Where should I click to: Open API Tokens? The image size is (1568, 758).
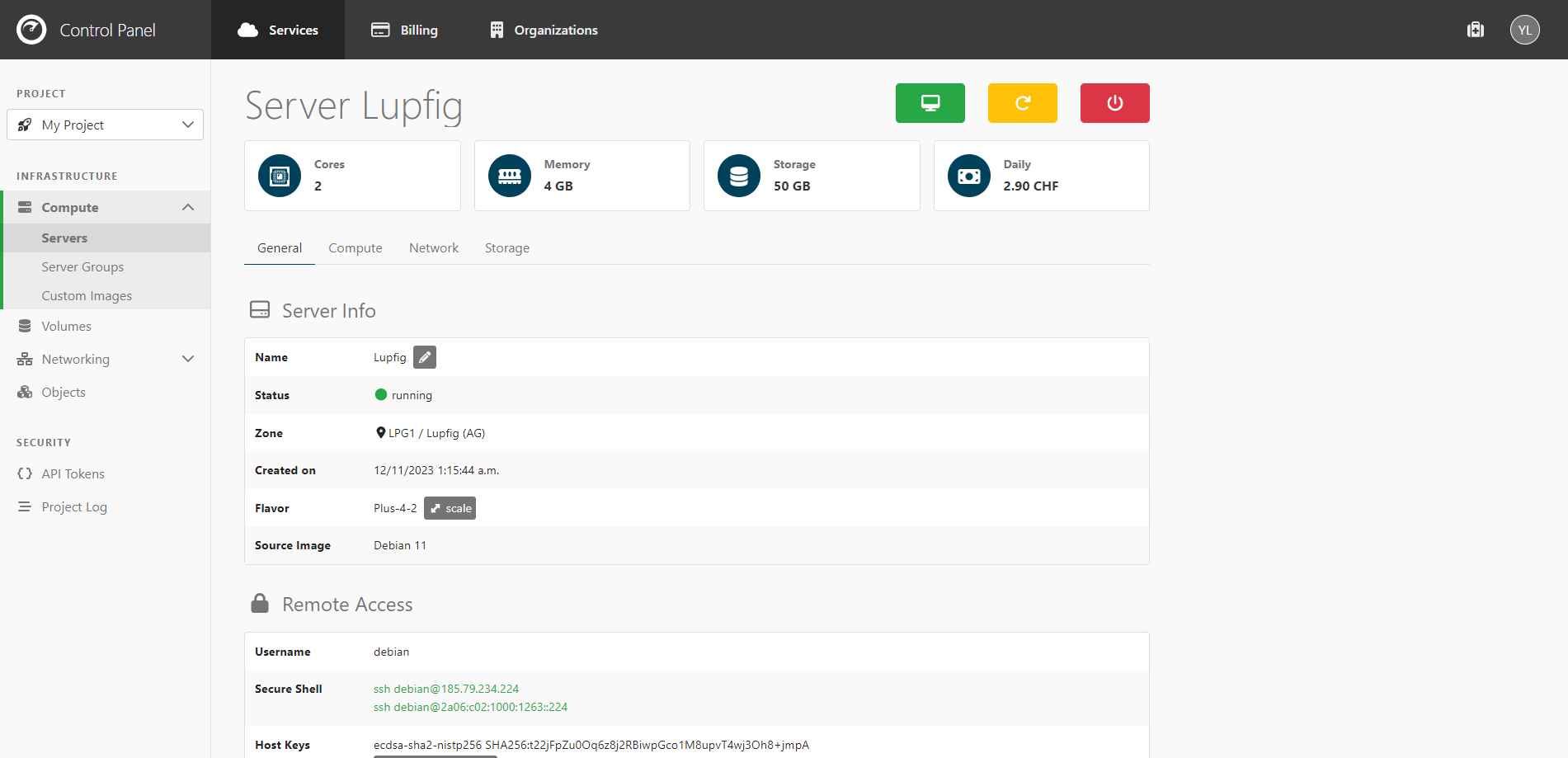pos(105,473)
